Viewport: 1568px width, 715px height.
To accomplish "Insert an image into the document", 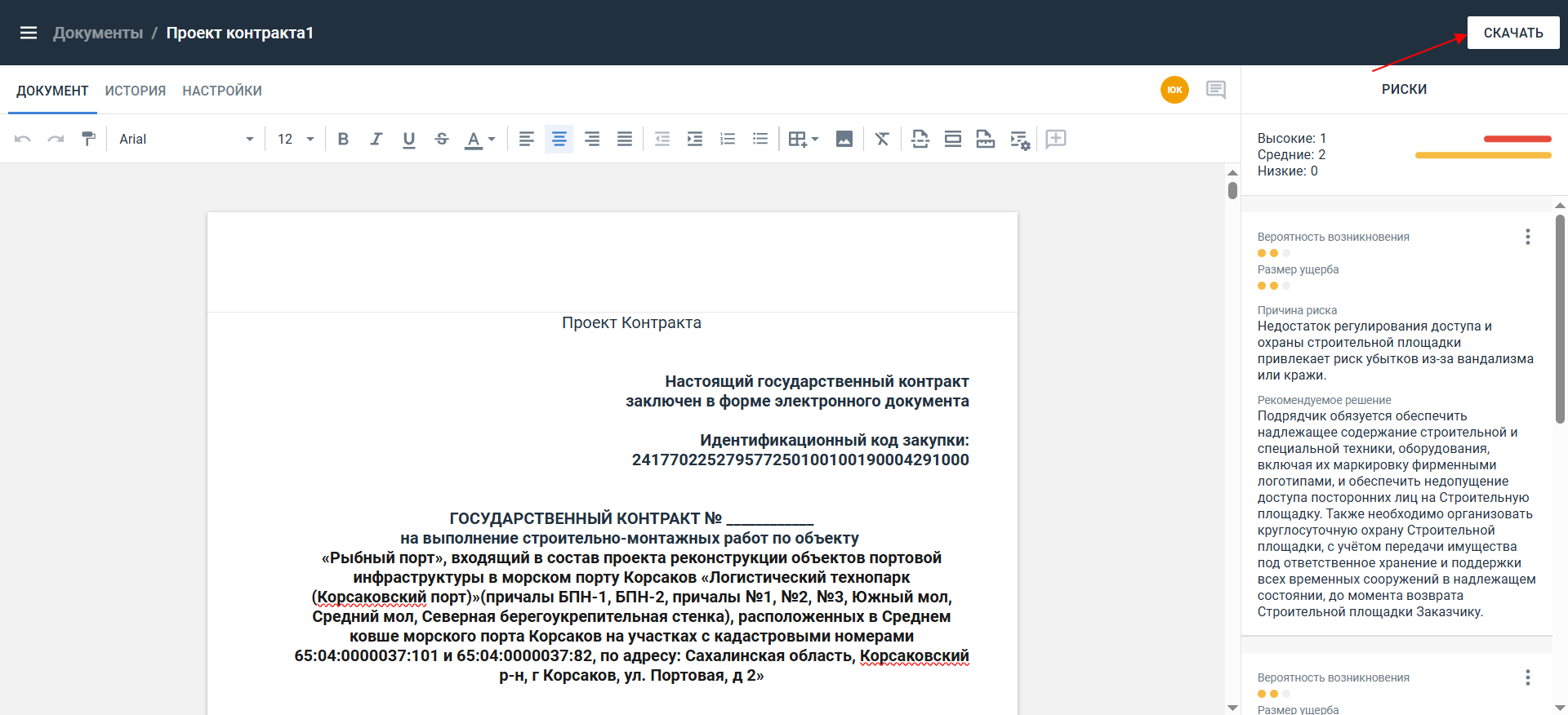I will (844, 139).
